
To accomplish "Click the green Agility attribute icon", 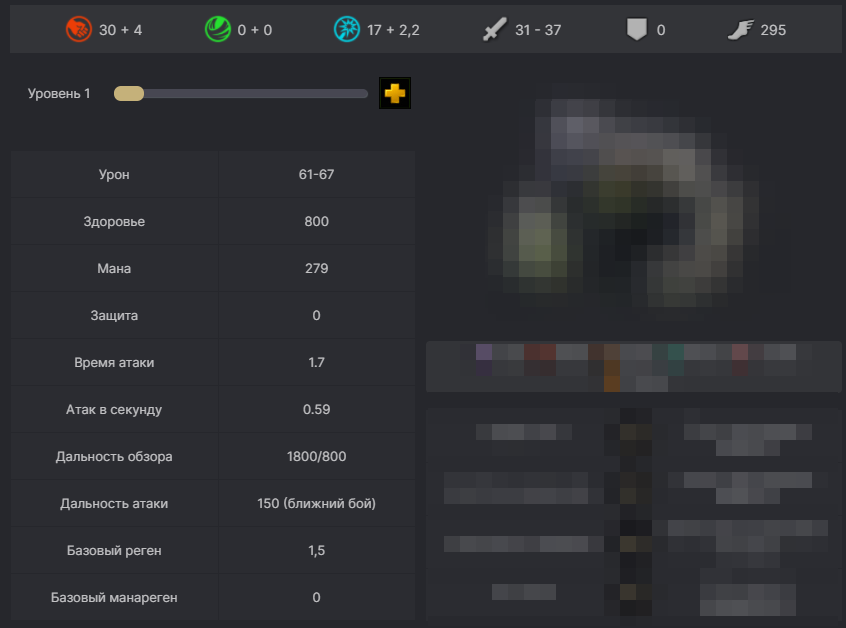I will pos(218,30).
